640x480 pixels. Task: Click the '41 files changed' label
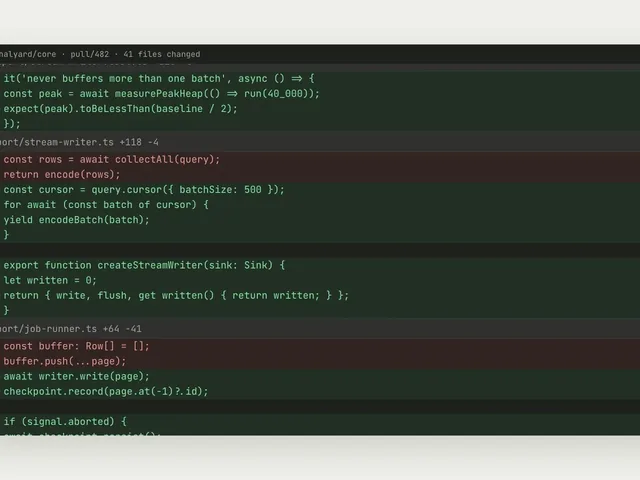coord(162,54)
